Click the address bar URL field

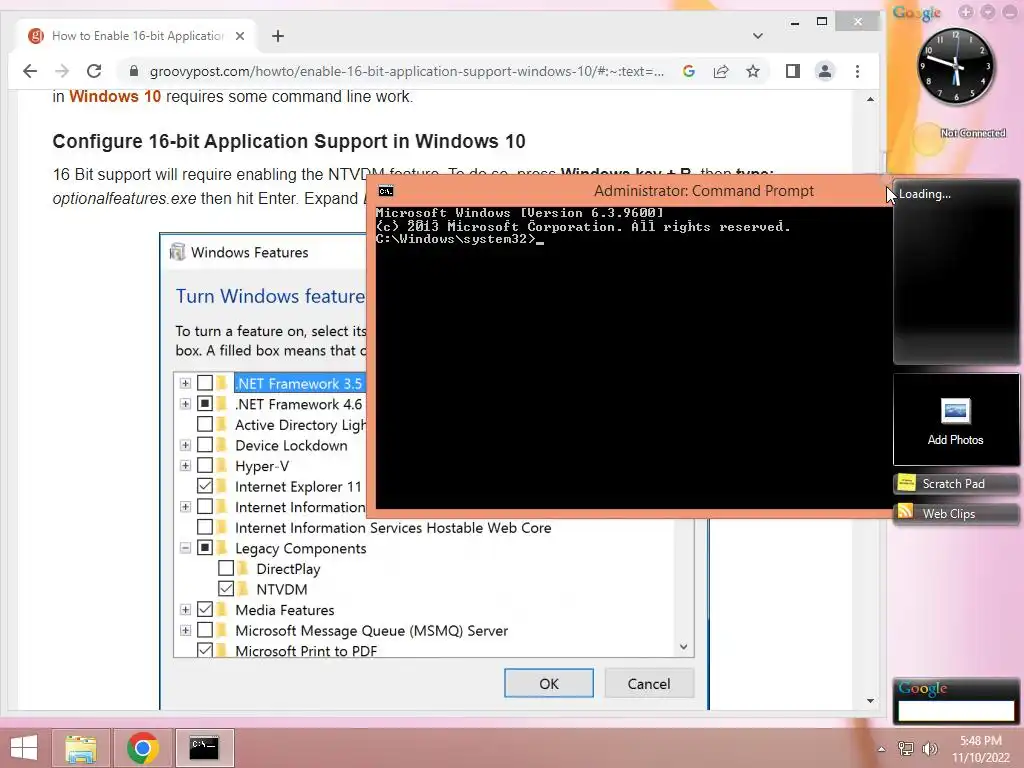(406, 71)
